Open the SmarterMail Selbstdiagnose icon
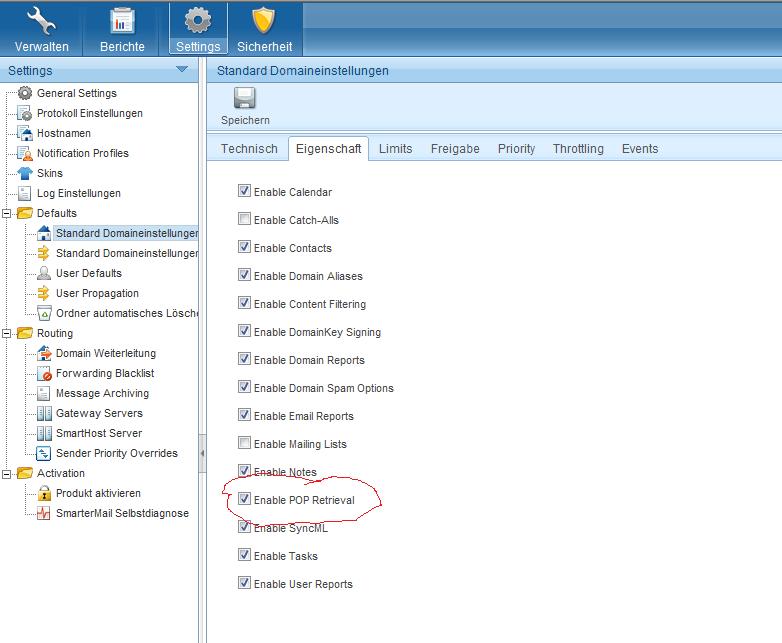 point(44,513)
